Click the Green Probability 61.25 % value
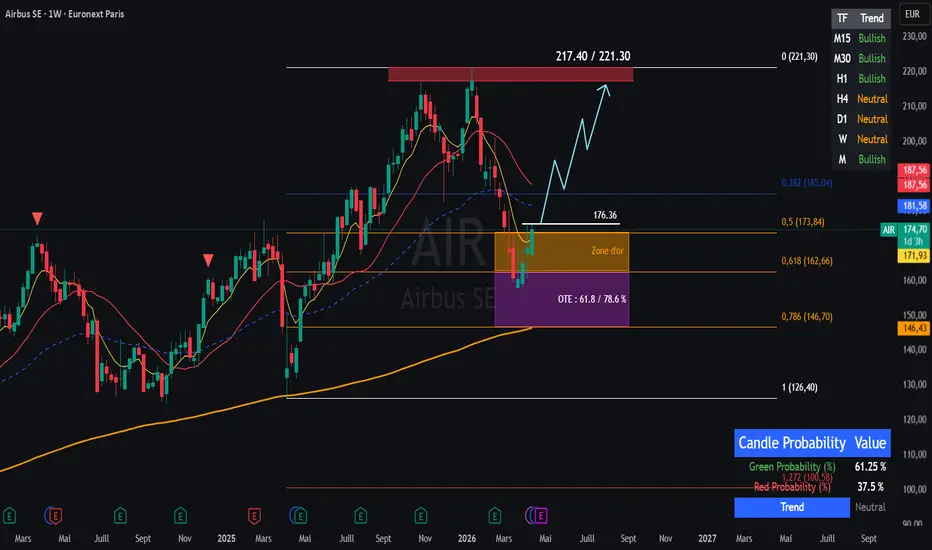This screenshot has width=932, height=550. [x=870, y=467]
